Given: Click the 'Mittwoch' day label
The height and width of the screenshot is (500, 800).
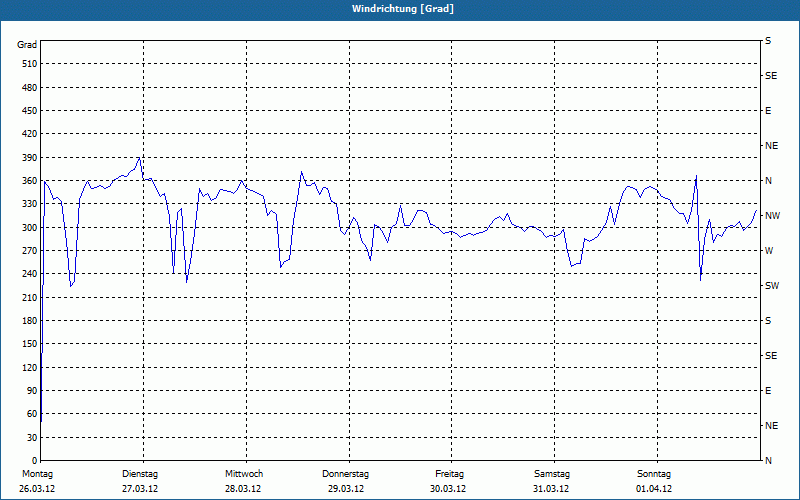Looking at the screenshot, I should tap(244, 474).
